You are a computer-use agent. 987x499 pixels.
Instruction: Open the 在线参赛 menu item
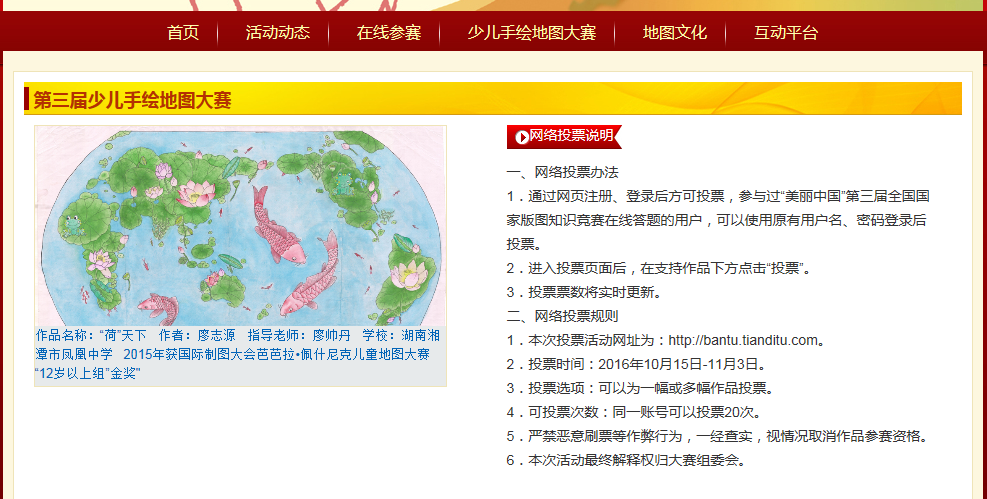[x=388, y=32]
